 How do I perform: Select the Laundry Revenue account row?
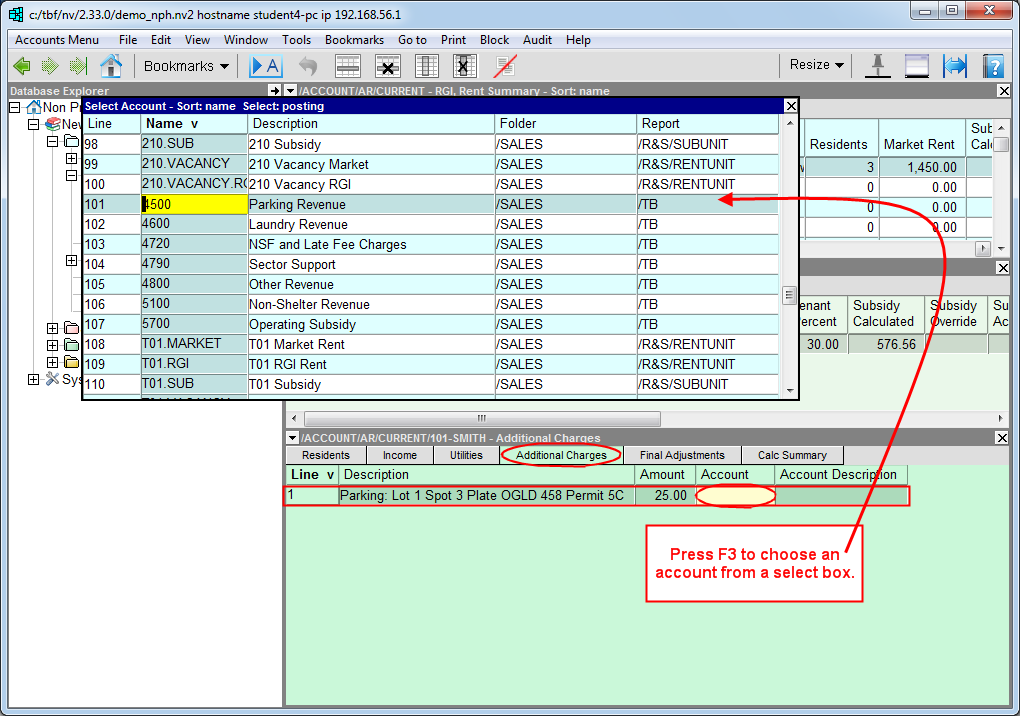point(298,224)
